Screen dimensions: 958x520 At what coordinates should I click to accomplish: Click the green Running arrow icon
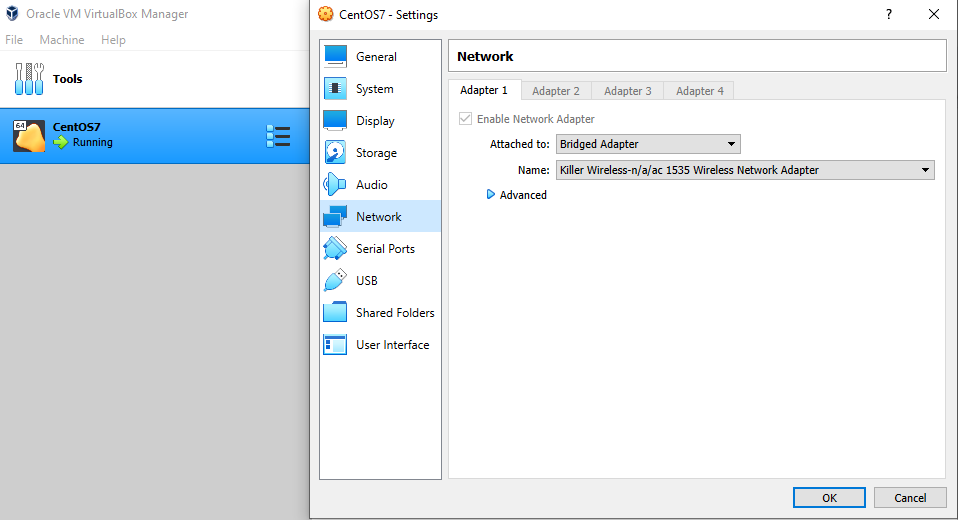[x=60, y=142]
